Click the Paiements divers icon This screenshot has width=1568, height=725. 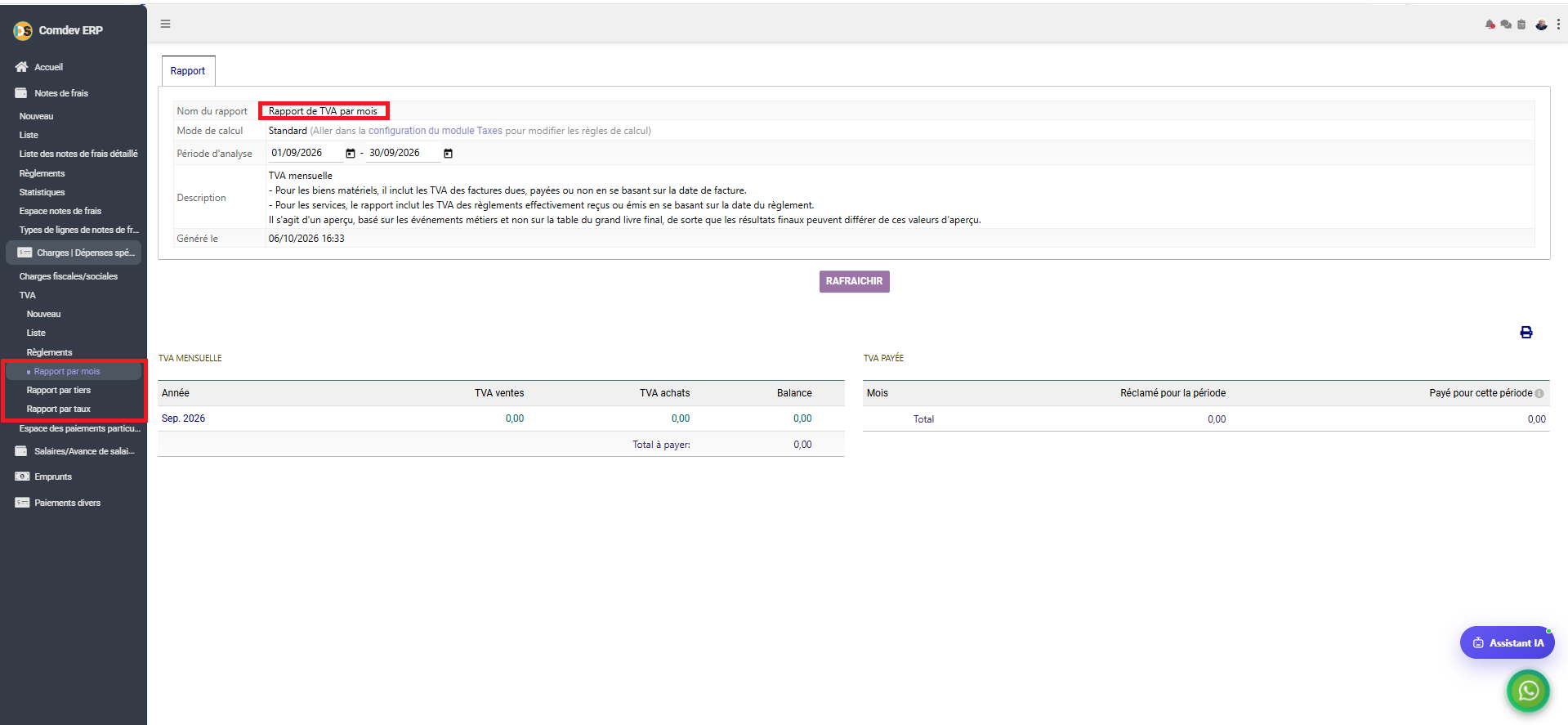22,503
